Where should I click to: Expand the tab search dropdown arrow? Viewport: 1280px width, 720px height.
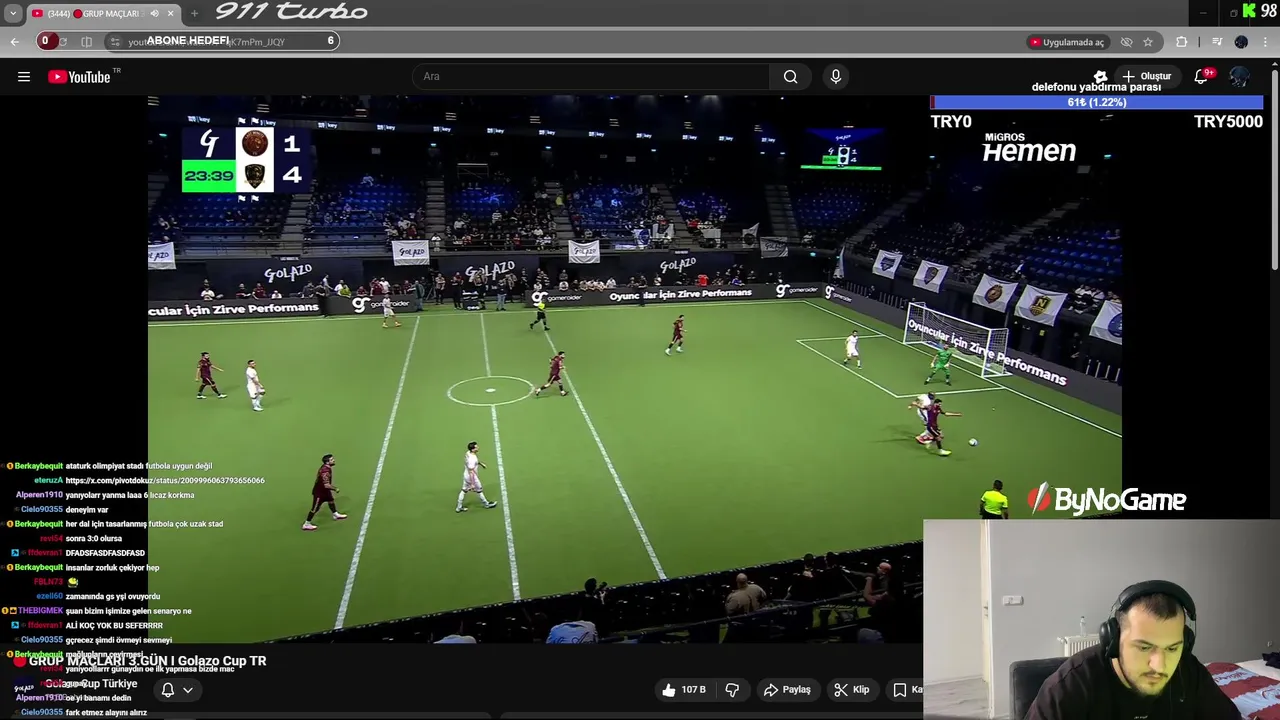coord(13,13)
